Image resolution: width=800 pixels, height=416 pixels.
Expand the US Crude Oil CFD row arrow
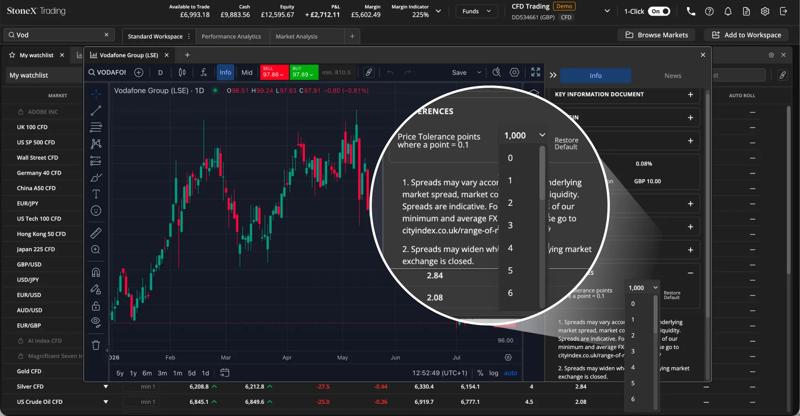[x=106, y=402]
